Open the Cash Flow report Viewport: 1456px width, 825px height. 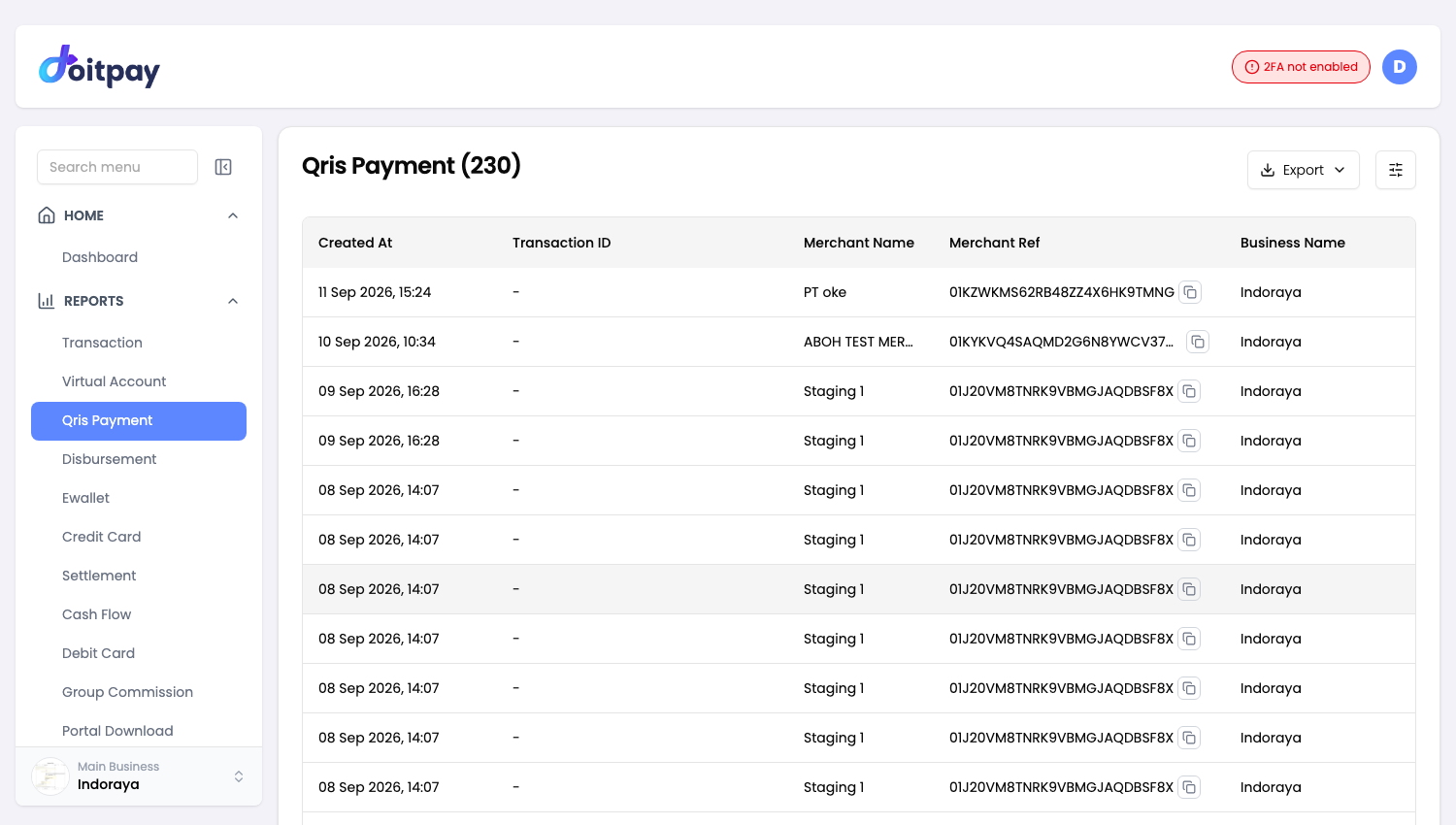[x=96, y=614]
